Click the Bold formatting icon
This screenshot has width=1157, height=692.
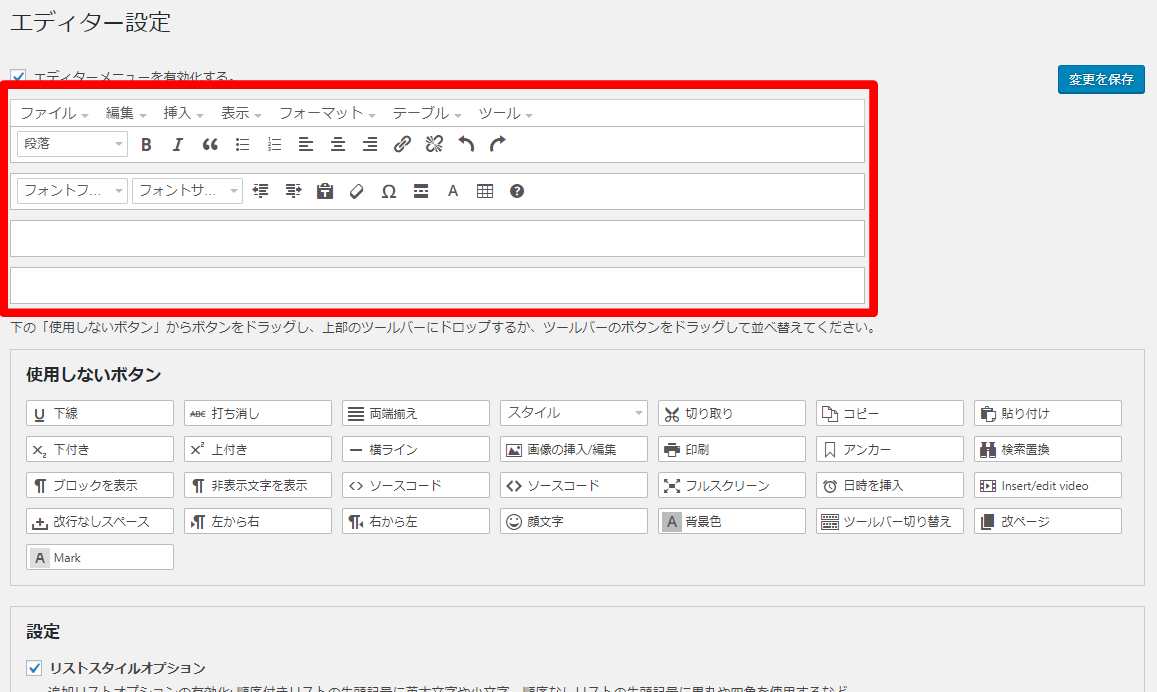146,144
